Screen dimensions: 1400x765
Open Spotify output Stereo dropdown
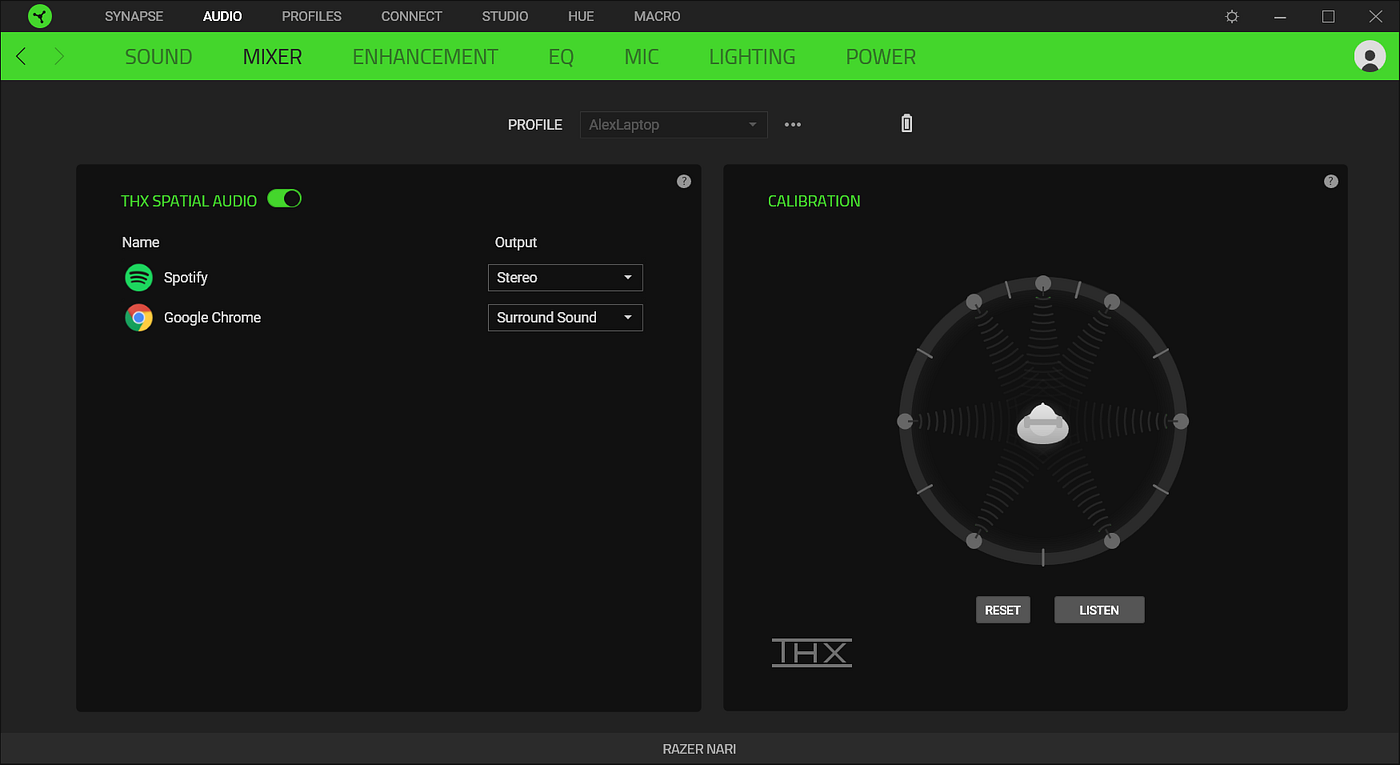pyautogui.click(x=565, y=277)
